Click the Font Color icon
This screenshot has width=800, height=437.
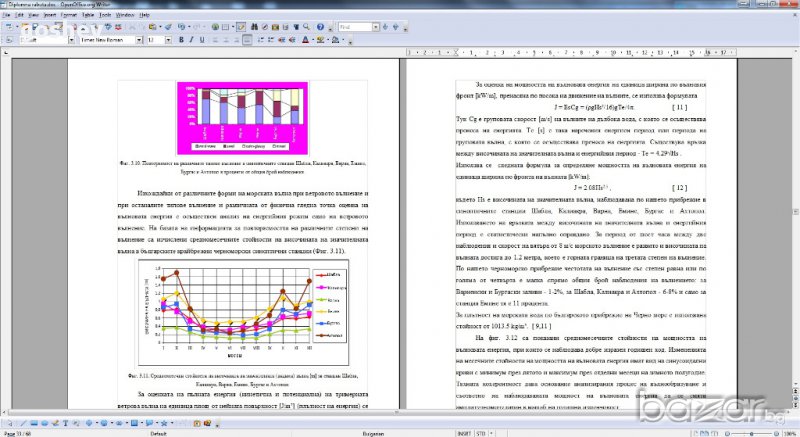click(306, 40)
